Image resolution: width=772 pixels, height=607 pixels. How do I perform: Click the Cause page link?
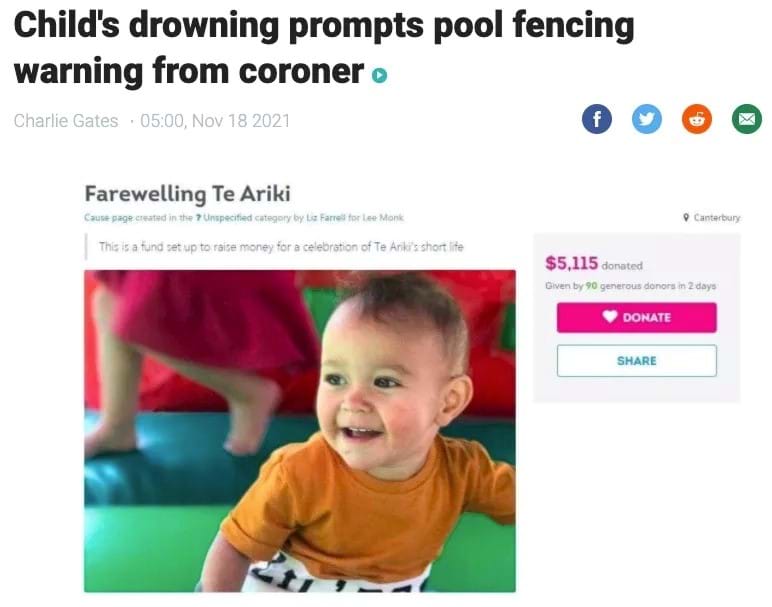point(108,218)
